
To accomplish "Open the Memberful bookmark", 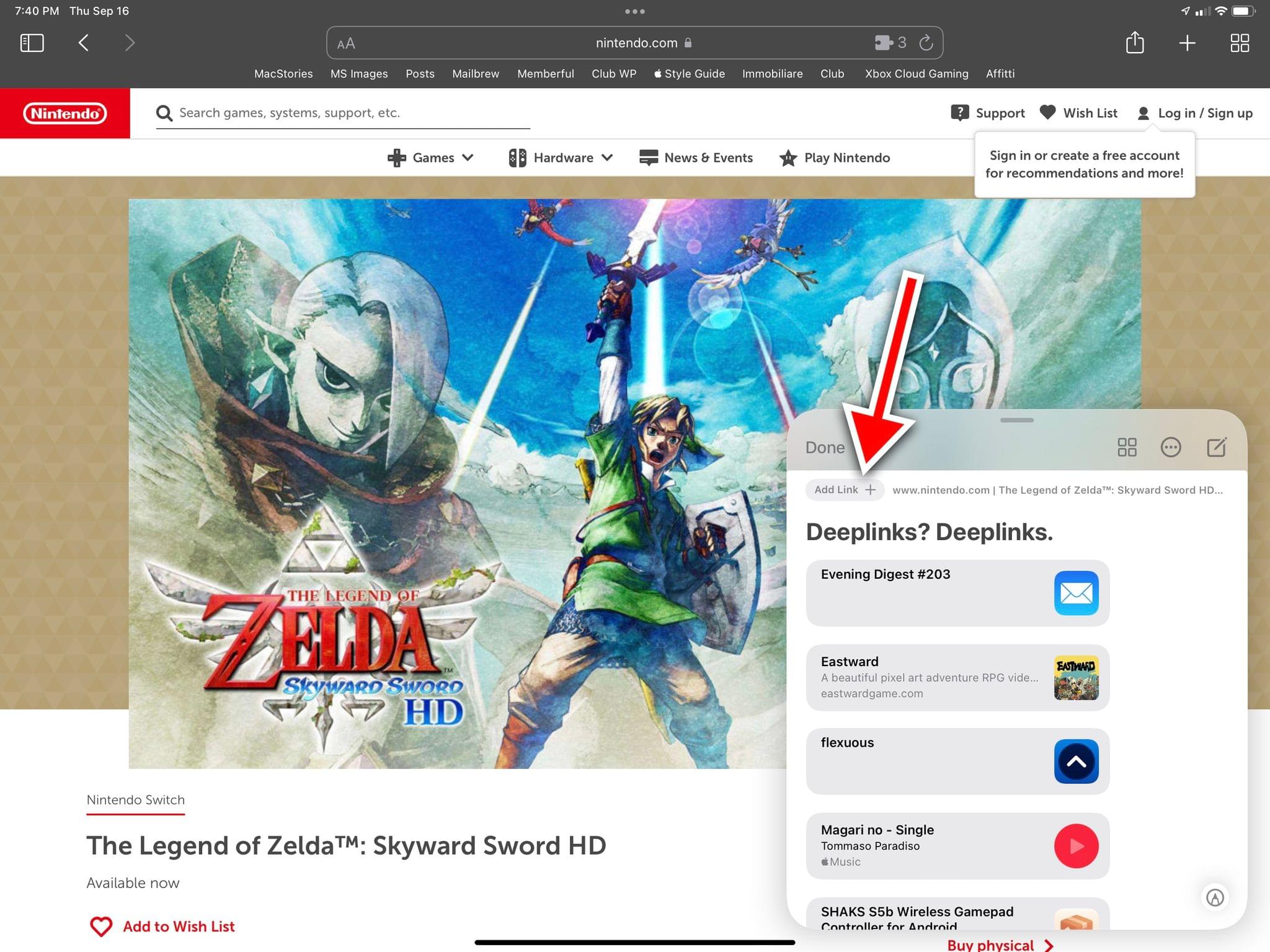I will [546, 74].
